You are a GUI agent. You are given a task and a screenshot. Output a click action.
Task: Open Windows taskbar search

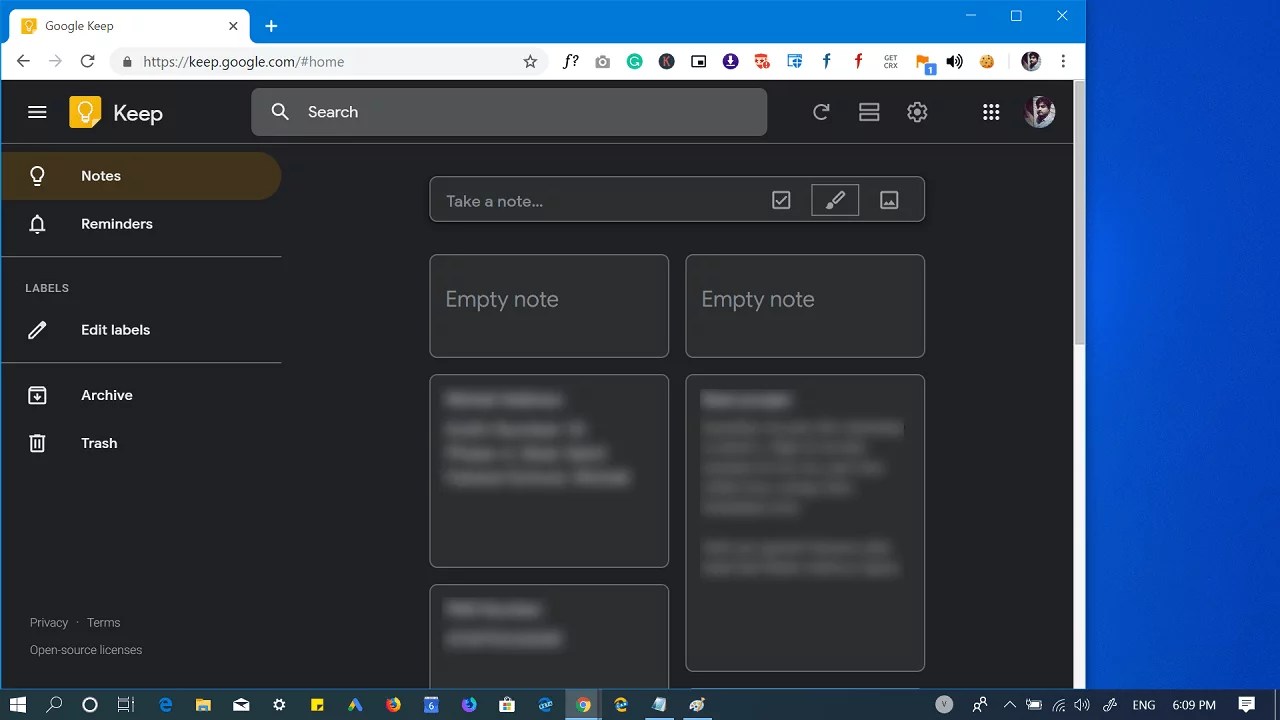(x=54, y=704)
